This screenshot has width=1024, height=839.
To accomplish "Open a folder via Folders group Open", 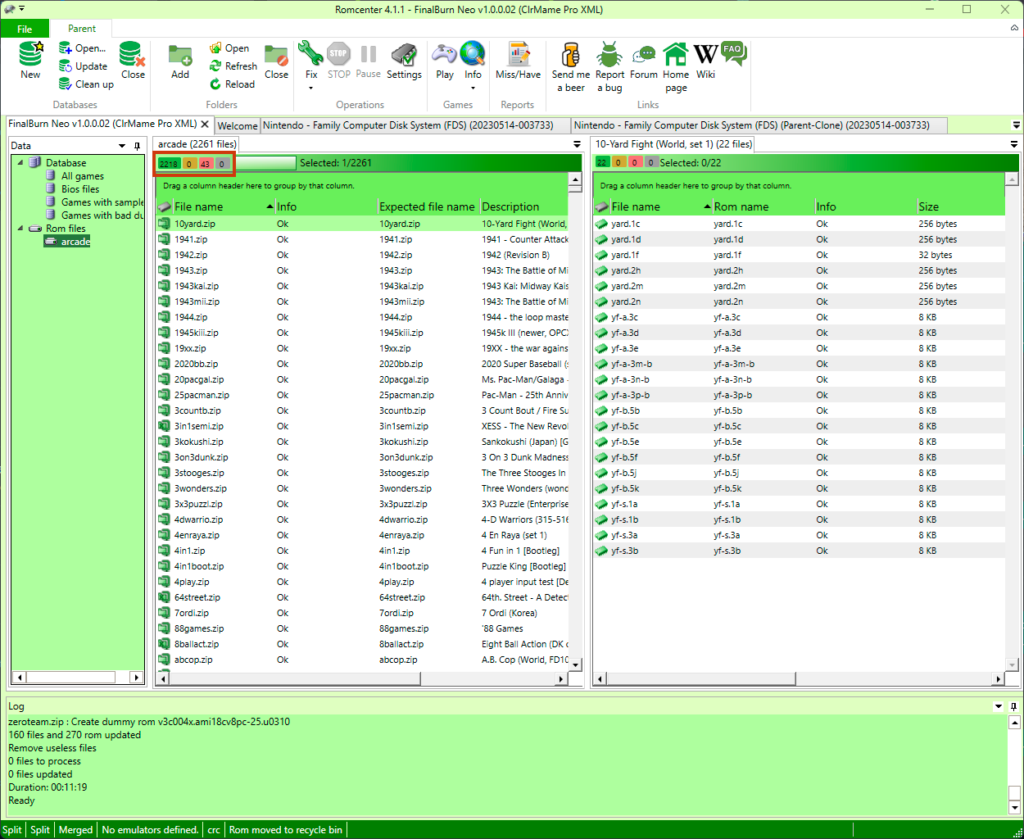I will [x=229, y=48].
